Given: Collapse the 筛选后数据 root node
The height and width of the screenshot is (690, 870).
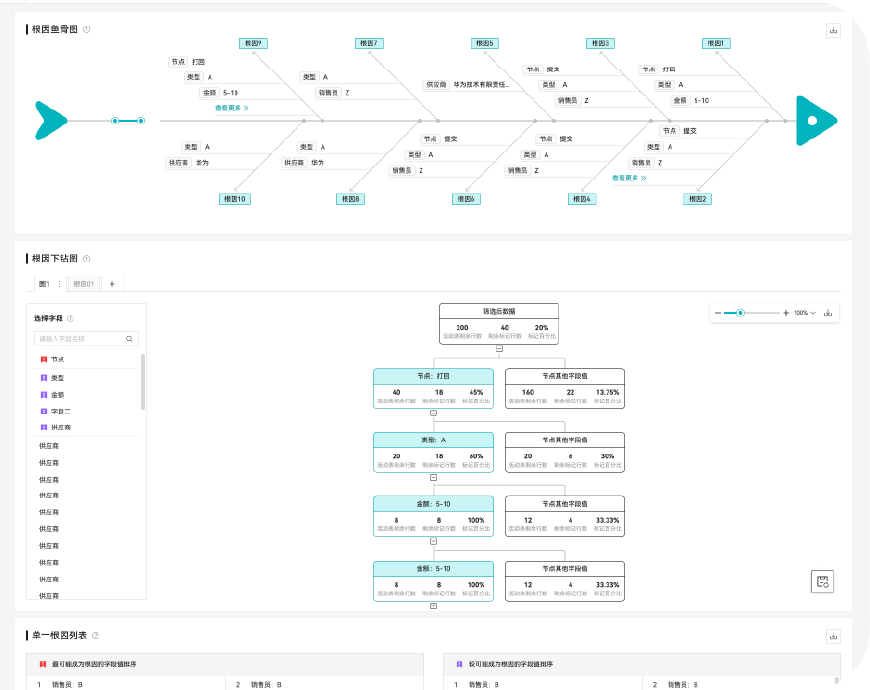Looking at the screenshot, I should [x=499, y=349].
